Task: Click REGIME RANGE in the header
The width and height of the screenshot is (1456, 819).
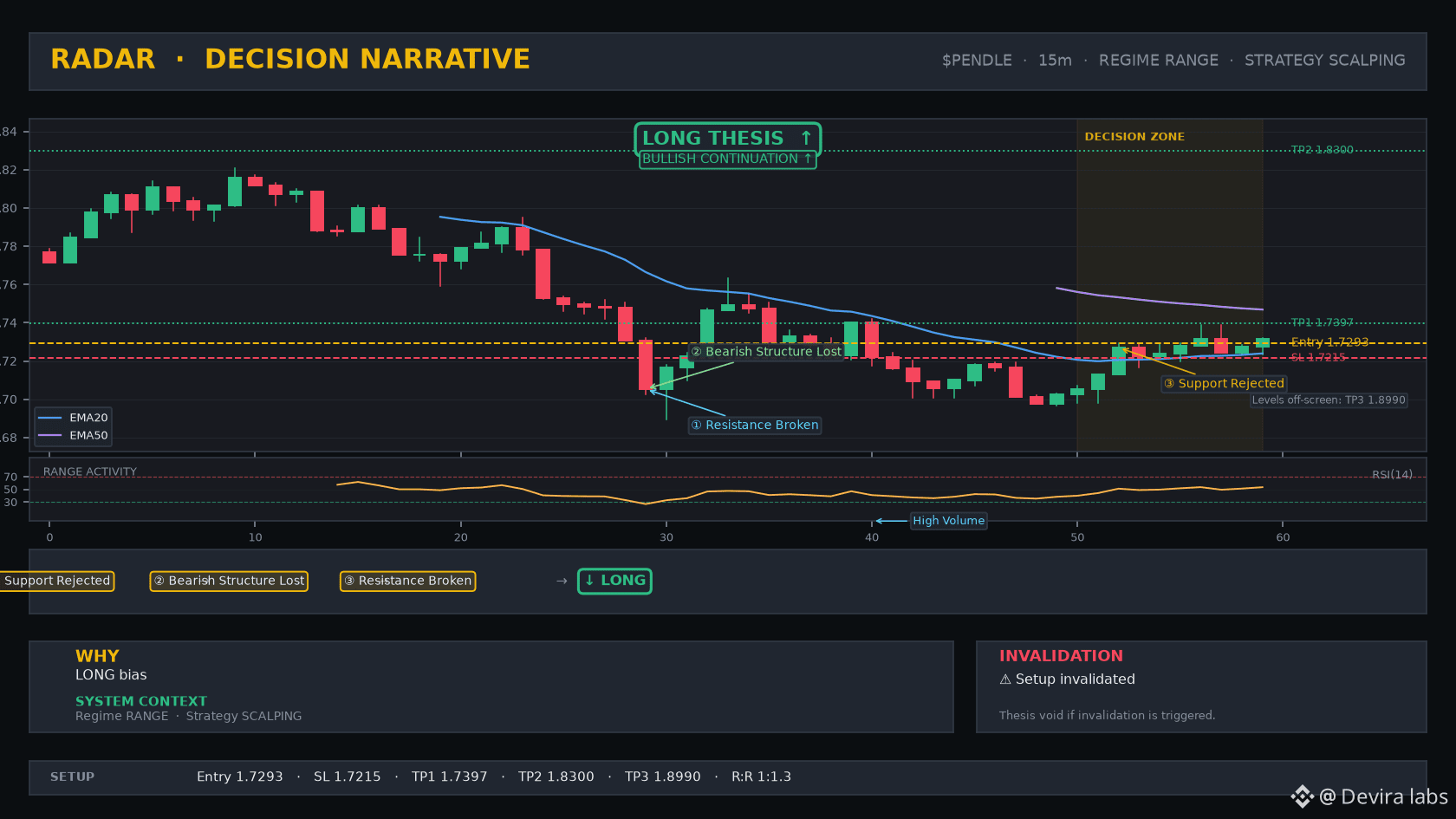Action: click(x=1159, y=61)
